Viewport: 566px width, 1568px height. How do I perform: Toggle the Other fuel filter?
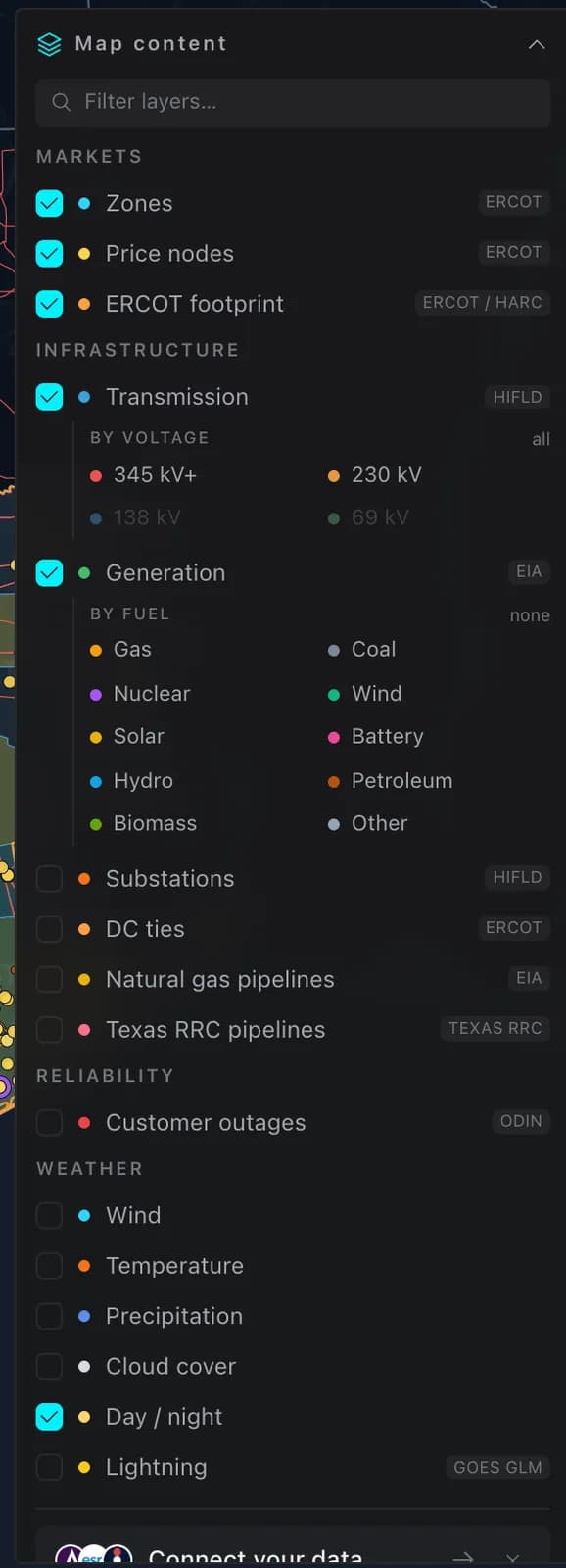(x=368, y=824)
